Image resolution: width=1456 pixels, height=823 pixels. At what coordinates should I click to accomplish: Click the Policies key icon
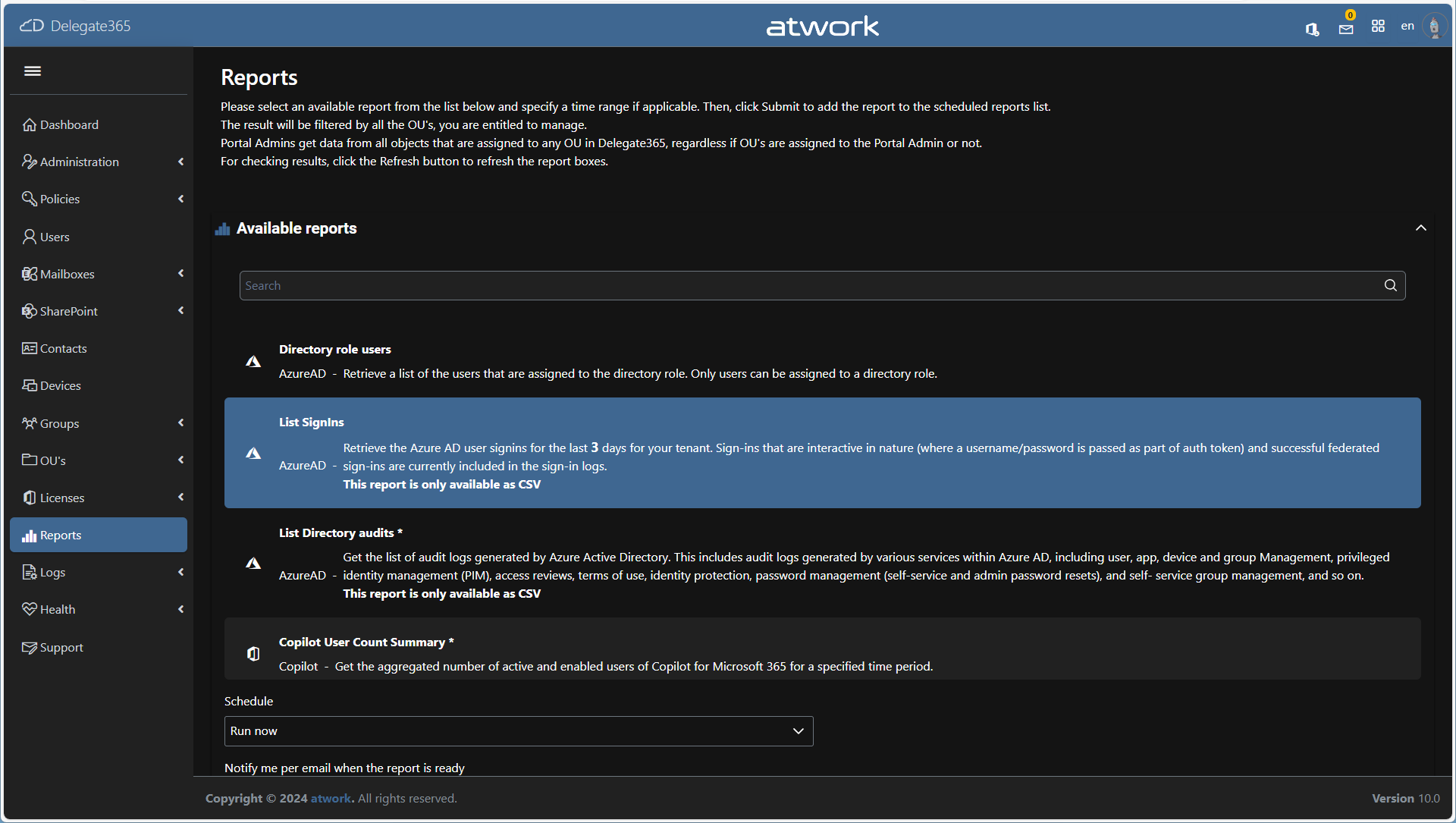point(30,199)
